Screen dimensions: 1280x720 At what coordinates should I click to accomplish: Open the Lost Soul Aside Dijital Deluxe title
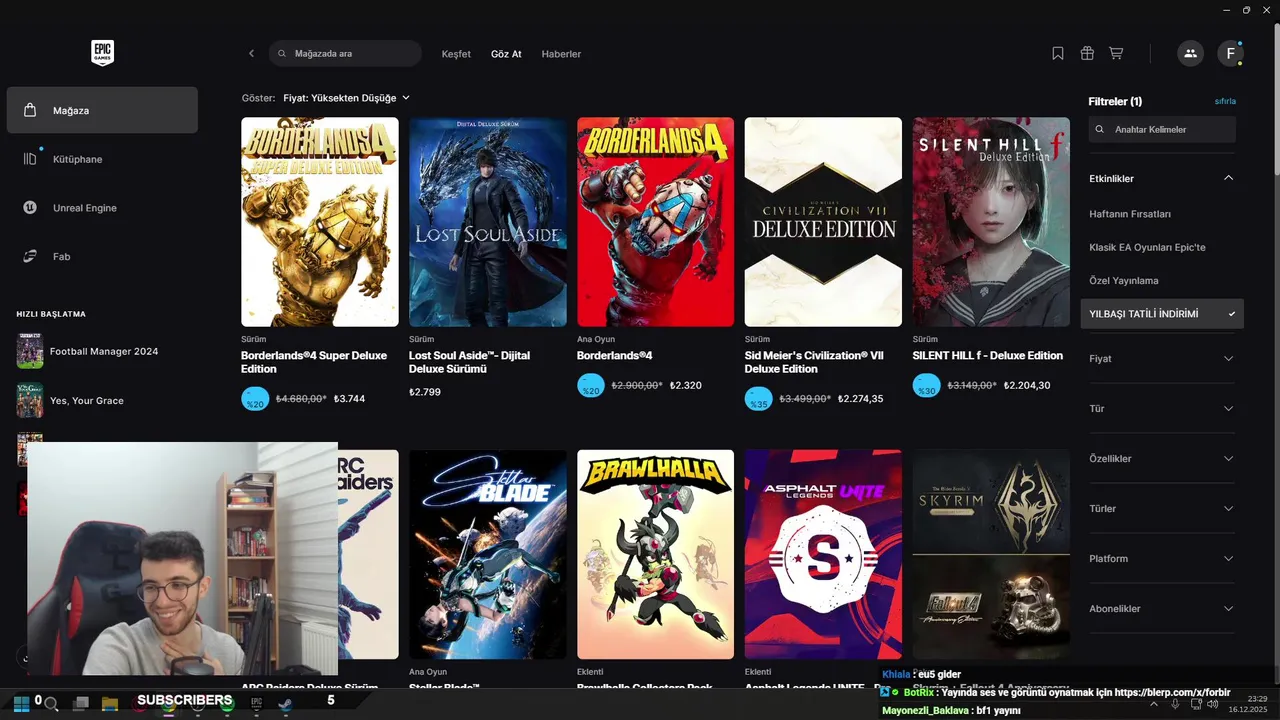(x=470, y=362)
